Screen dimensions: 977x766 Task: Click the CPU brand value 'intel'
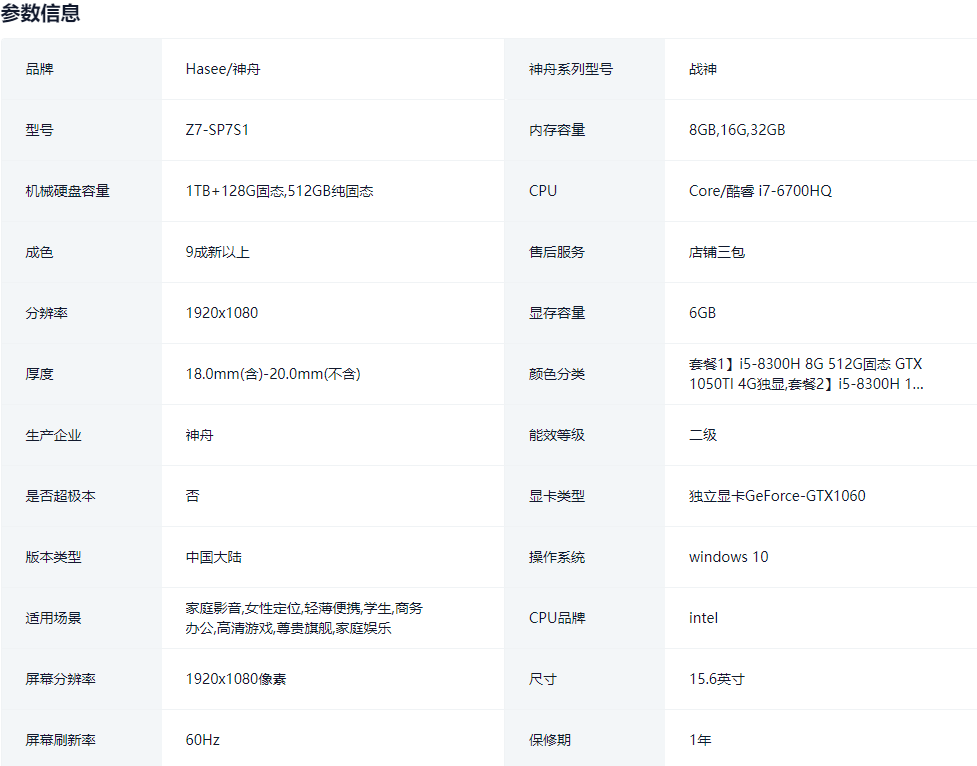pyautogui.click(x=703, y=618)
